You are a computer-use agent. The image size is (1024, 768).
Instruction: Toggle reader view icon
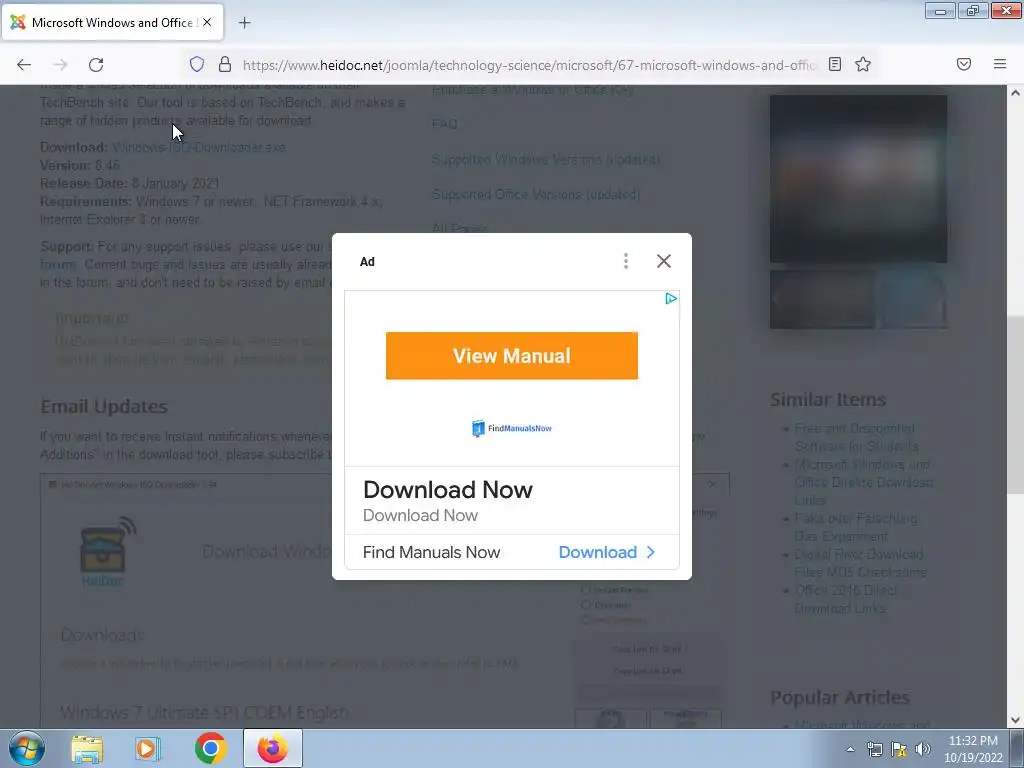pyautogui.click(x=835, y=64)
